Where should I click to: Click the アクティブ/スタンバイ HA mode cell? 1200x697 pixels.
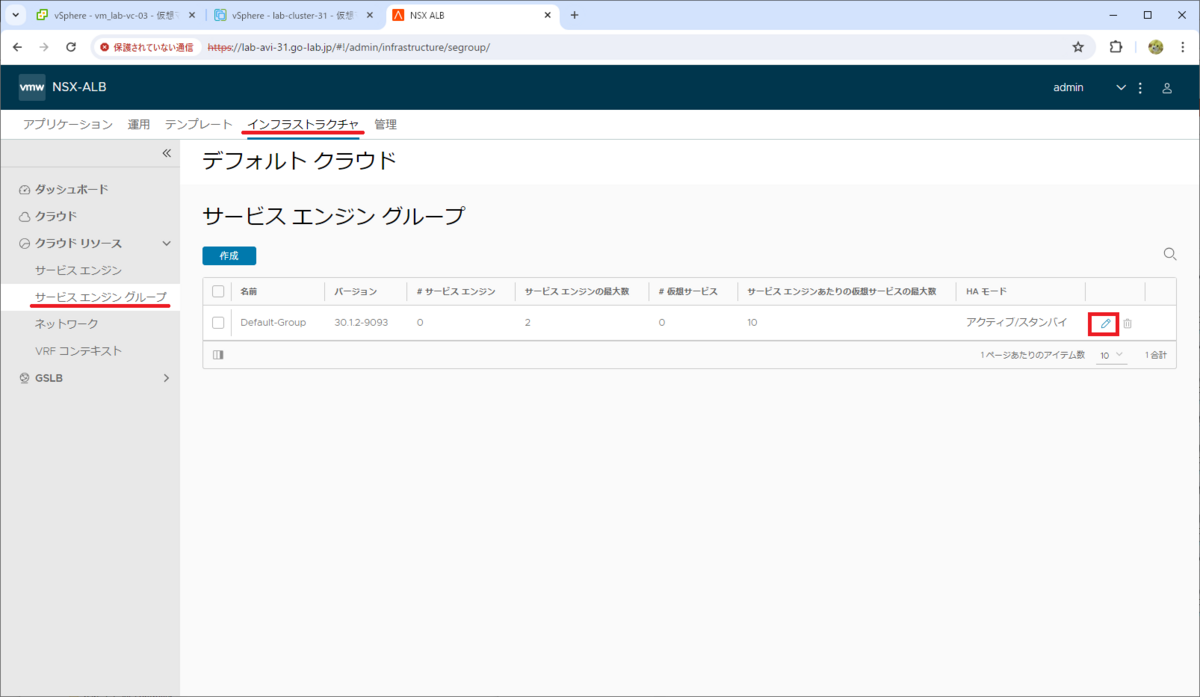pos(1017,323)
